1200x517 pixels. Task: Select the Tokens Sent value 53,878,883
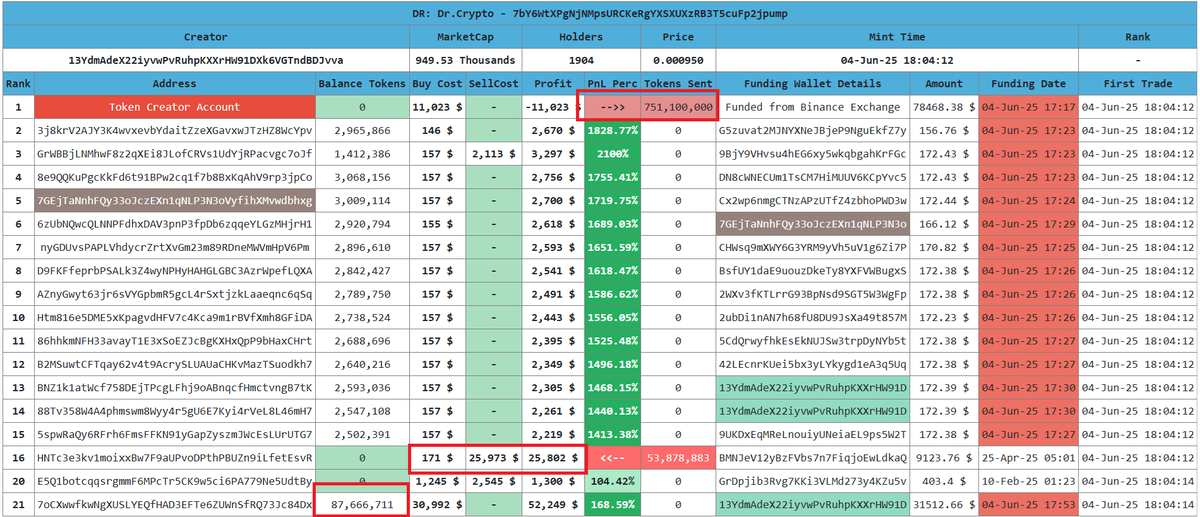[x=678, y=458]
